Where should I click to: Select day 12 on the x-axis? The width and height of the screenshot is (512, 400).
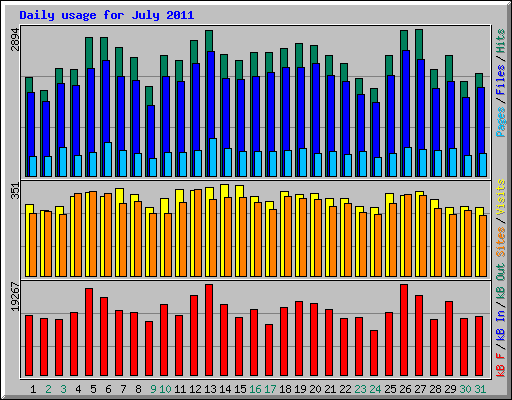pos(195,389)
